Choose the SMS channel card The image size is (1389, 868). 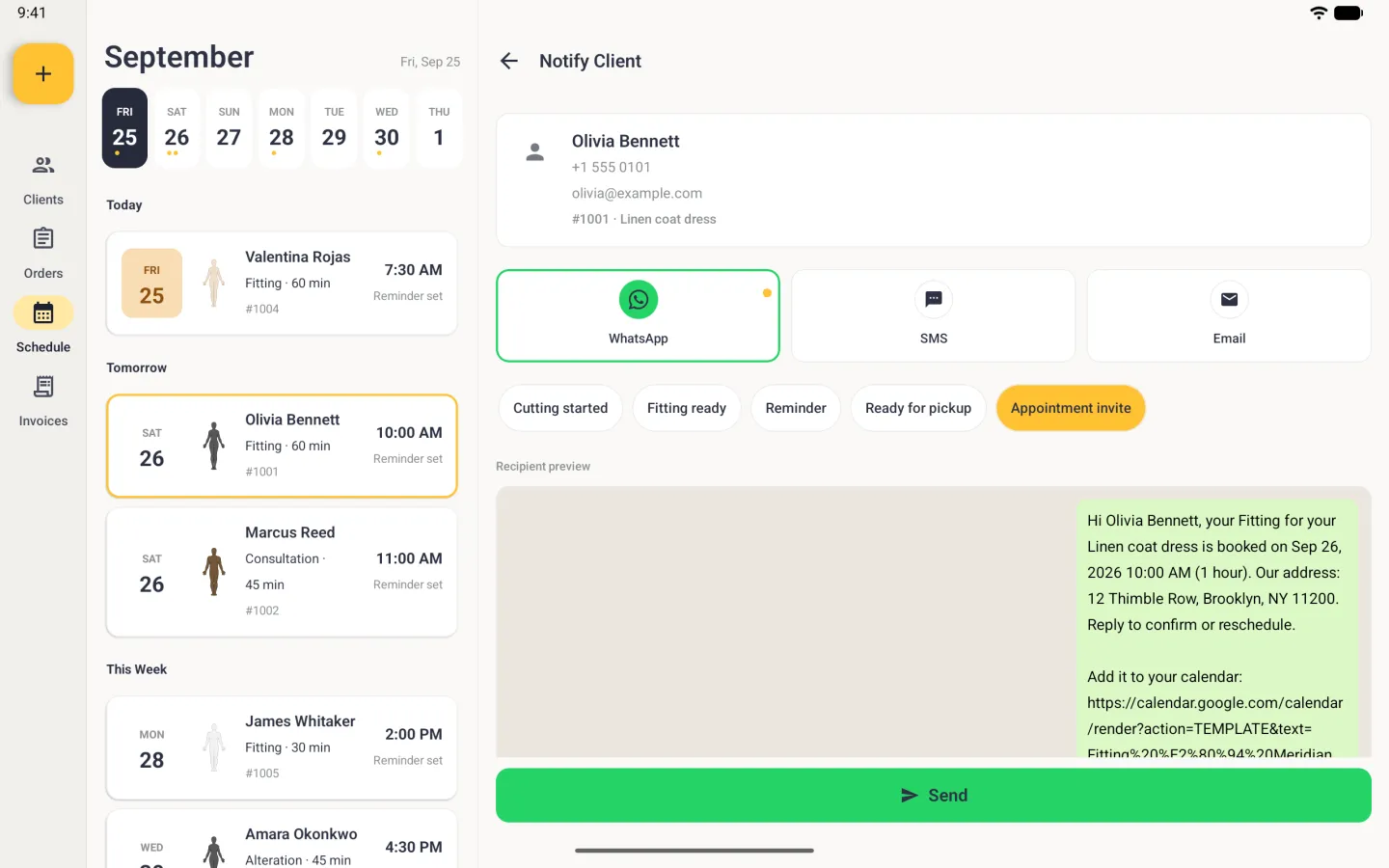934,315
